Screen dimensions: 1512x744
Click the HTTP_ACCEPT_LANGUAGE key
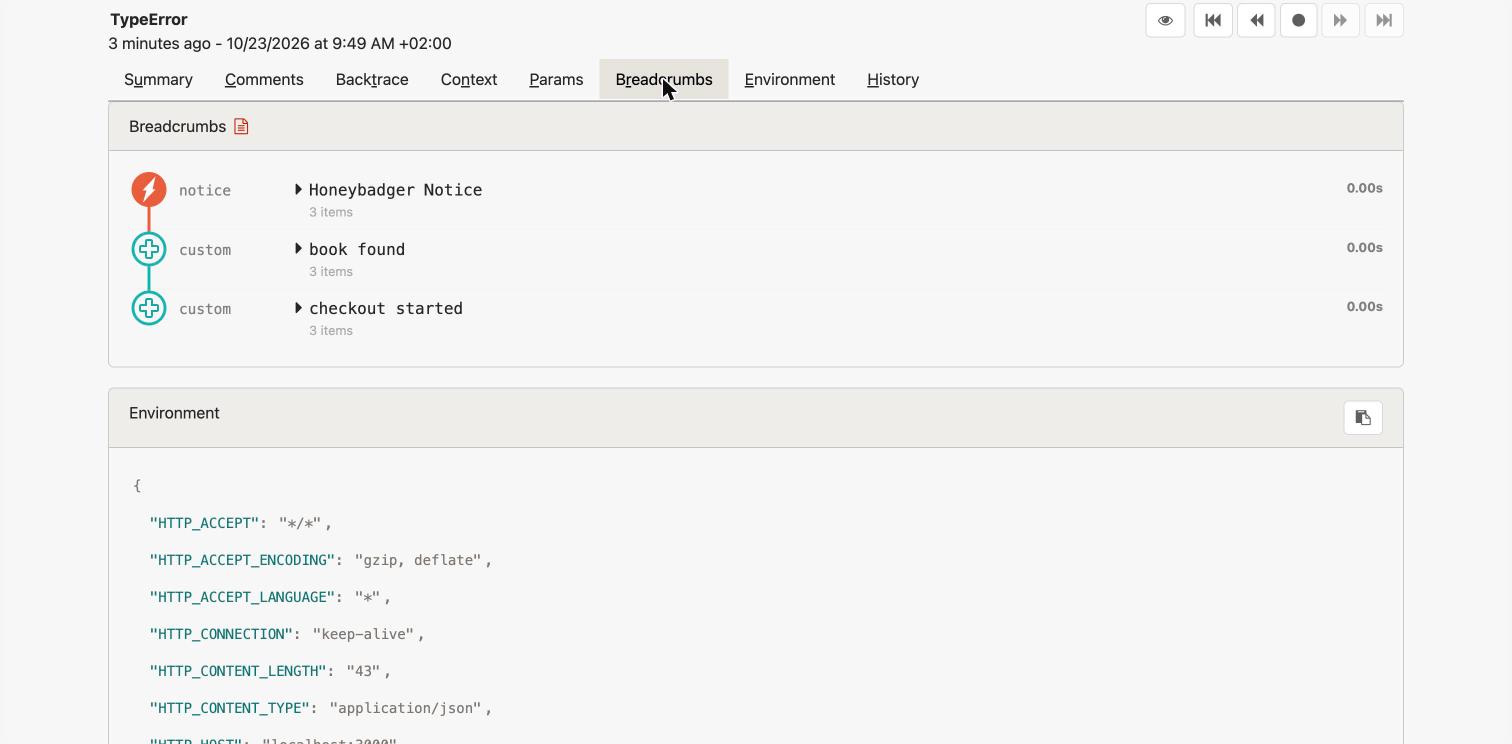point(242,597)
